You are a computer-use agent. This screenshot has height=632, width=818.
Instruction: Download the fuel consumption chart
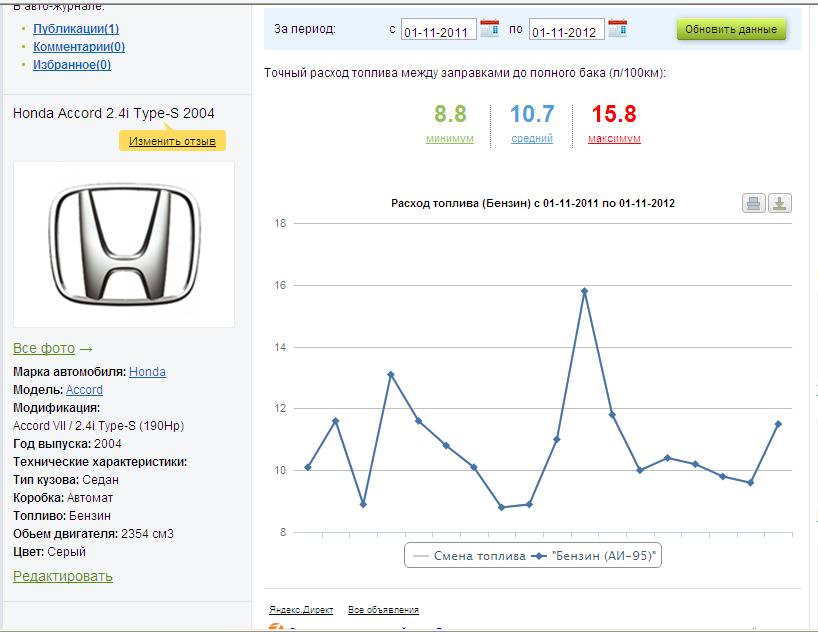[x=780, y=203]
